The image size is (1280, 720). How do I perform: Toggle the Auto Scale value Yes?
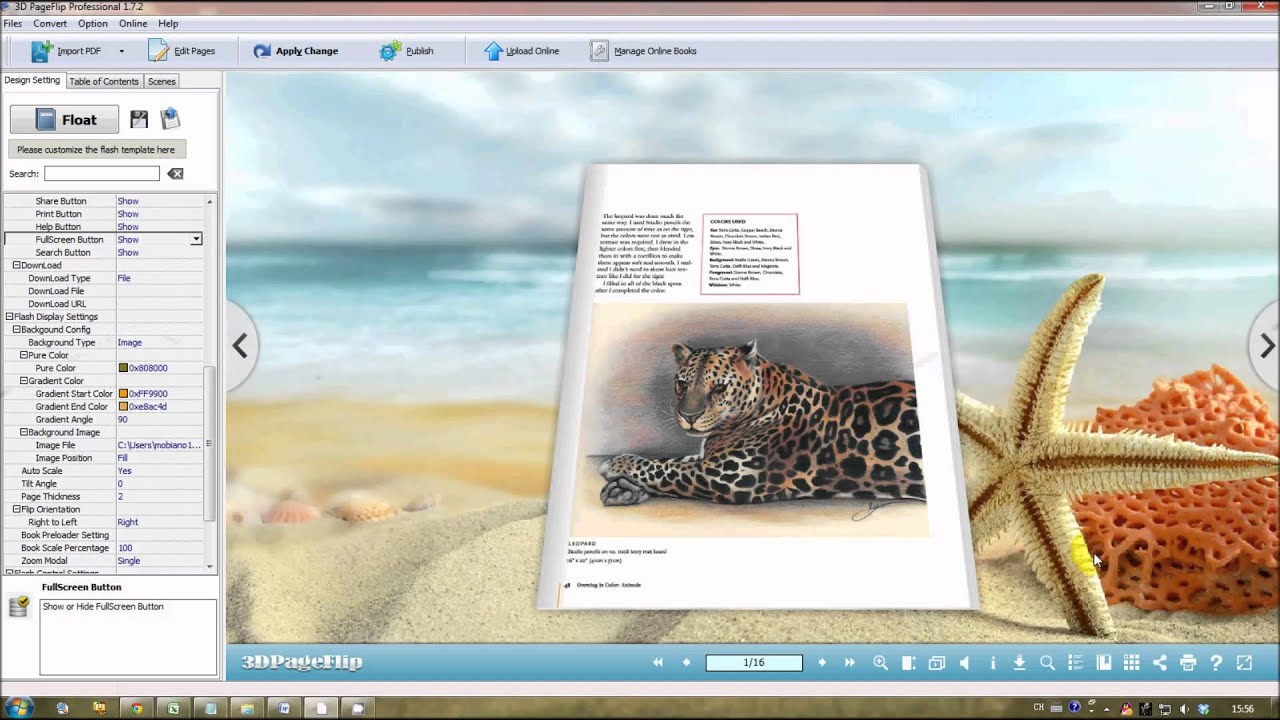(125, 471)
